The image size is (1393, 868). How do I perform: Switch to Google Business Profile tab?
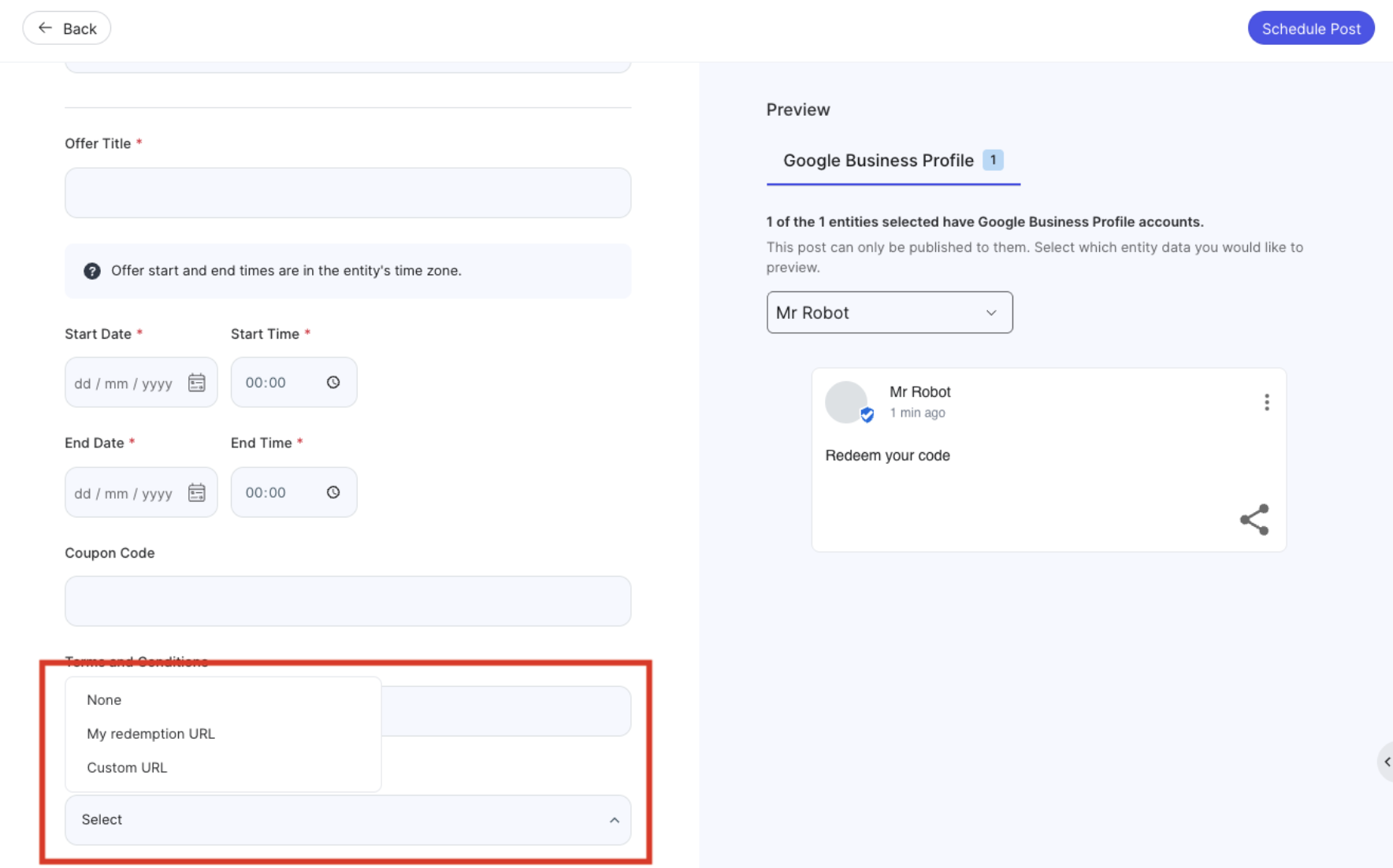(x=893, y=161)
